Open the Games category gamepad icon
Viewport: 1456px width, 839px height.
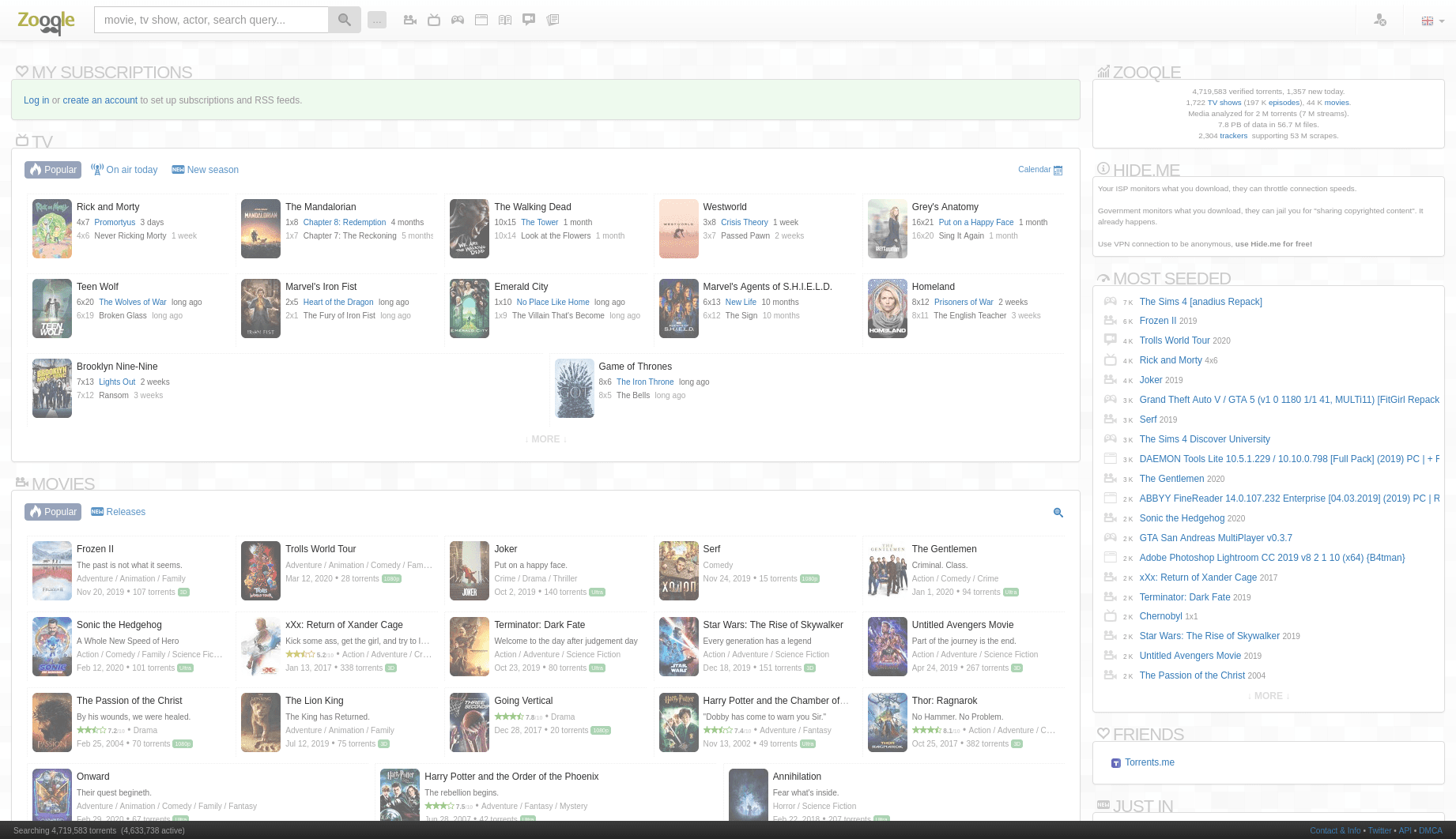[x=458, y=20]
